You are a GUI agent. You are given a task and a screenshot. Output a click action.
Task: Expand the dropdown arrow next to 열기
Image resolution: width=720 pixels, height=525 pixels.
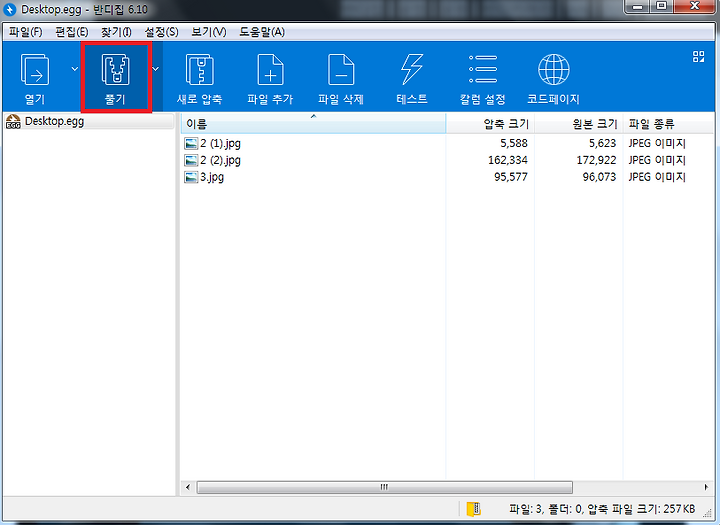click(x=74, y=69)
